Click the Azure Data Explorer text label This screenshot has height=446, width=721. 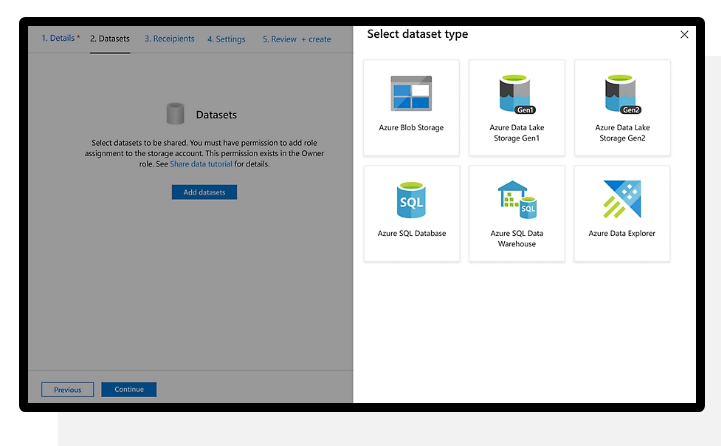pos(621,234)
